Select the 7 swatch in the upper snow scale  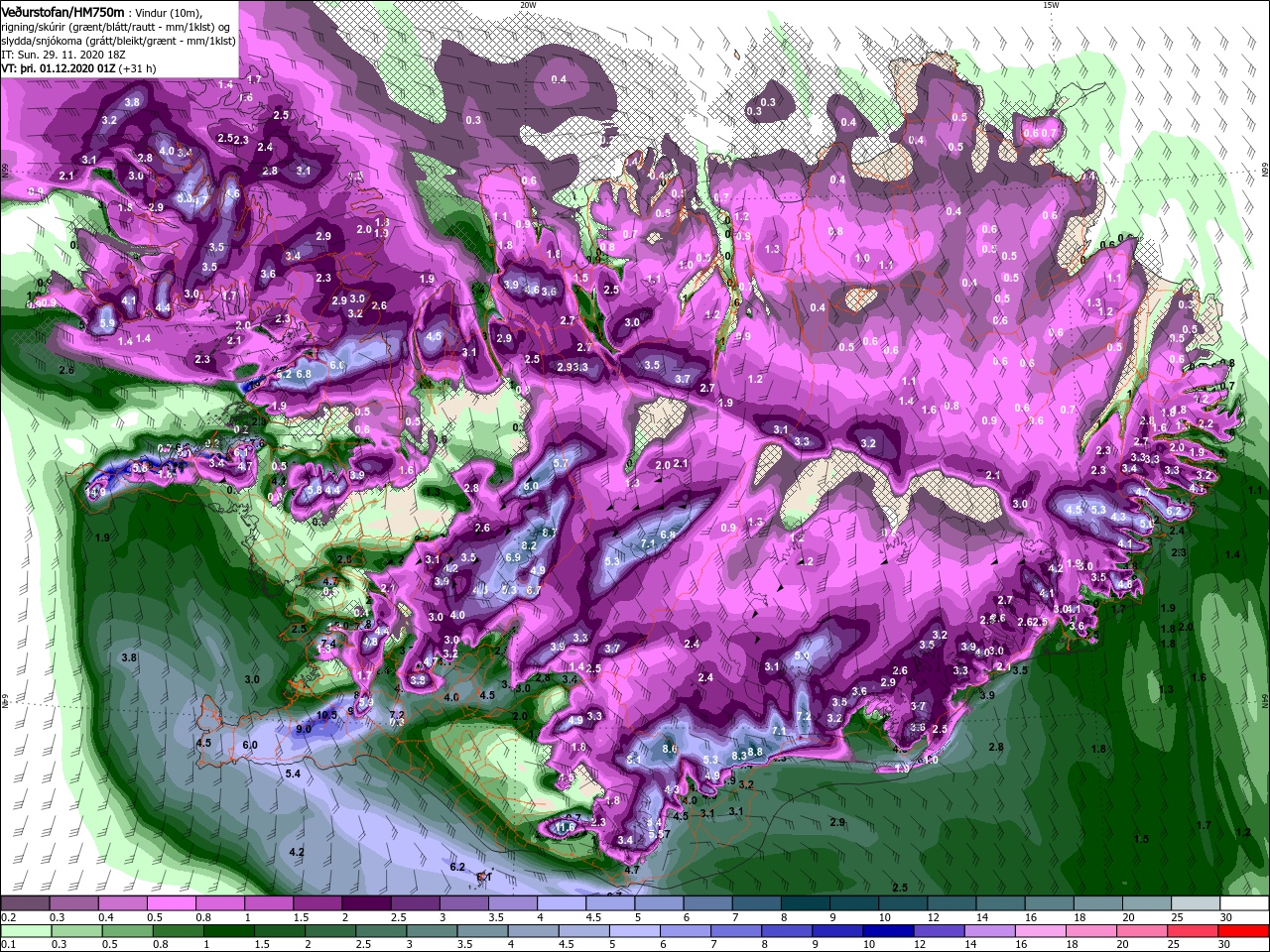click(x=757, y=903)
